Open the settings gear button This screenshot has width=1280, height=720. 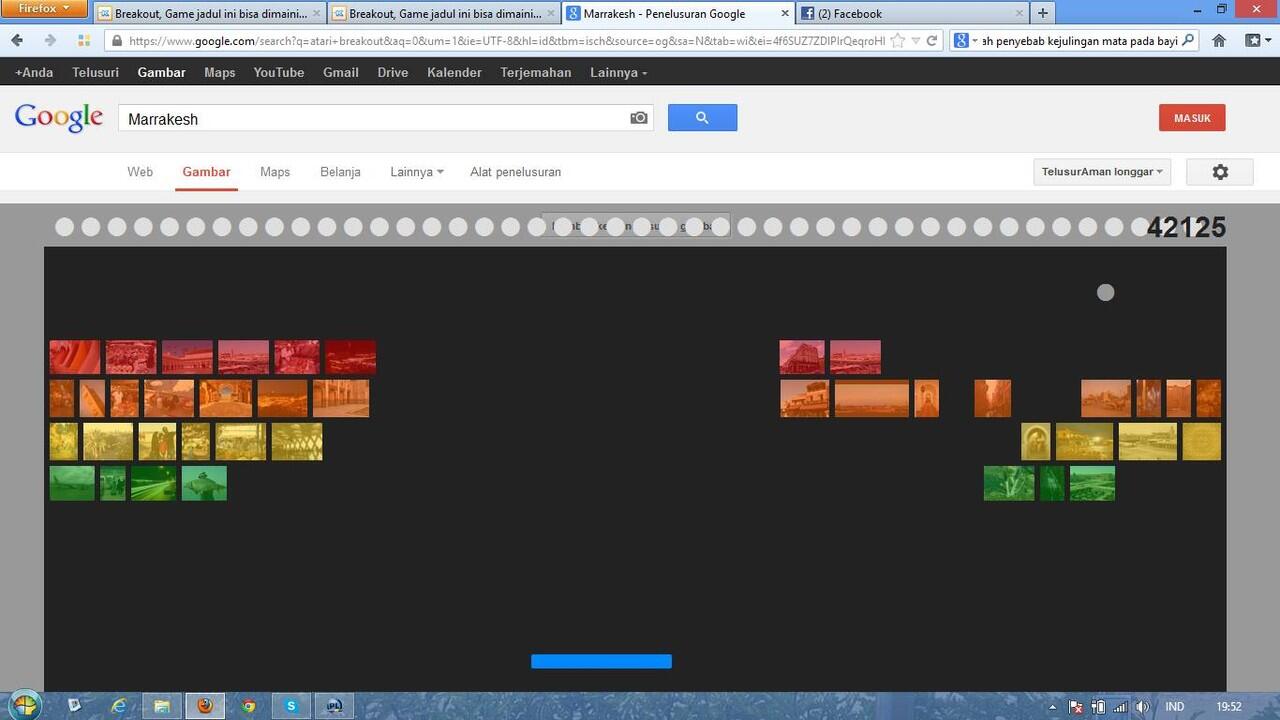tap(1220, 172)
